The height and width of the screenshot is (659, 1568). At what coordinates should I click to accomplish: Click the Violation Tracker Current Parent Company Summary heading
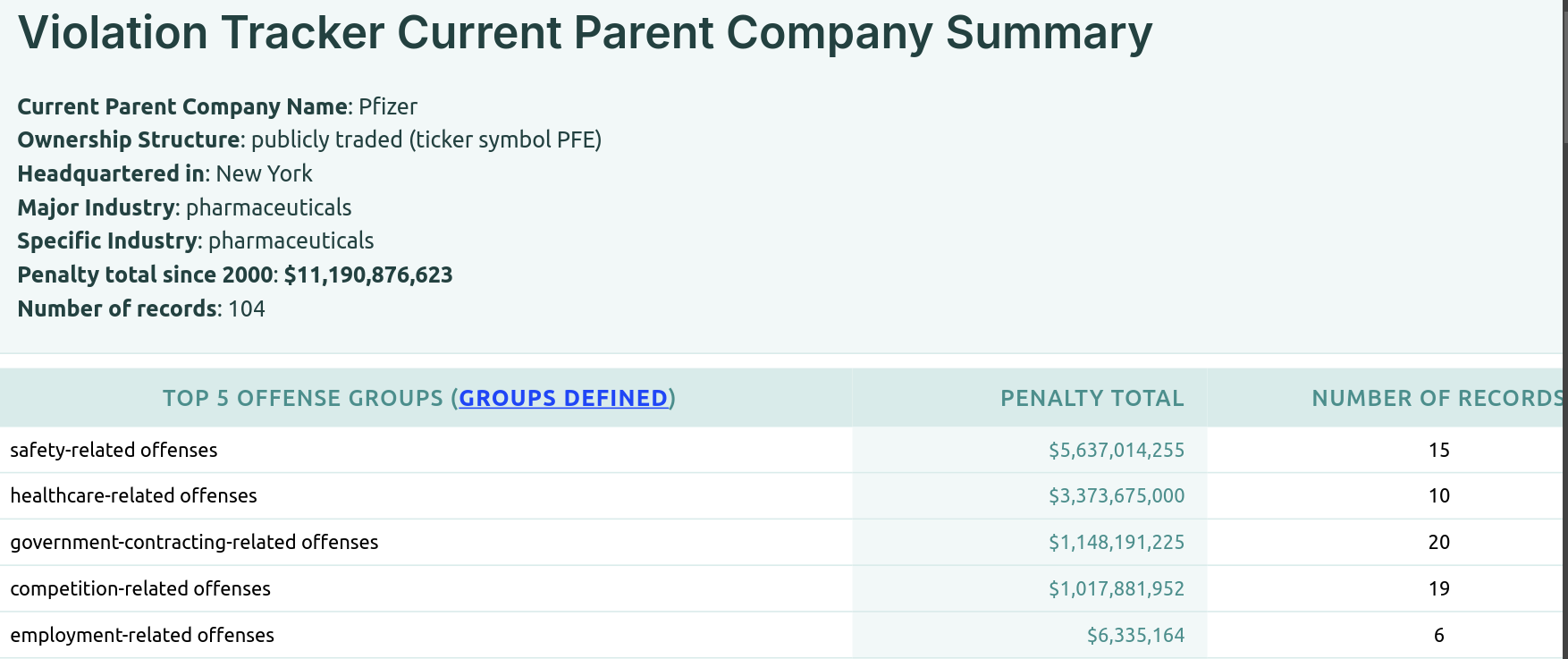click(585, 33)
